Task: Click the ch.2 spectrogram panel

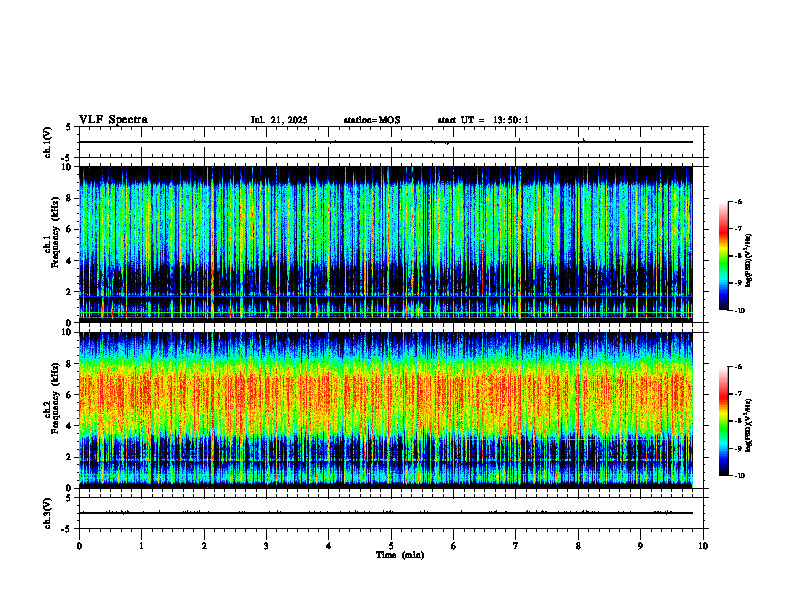Action: [x=385, y=410]
